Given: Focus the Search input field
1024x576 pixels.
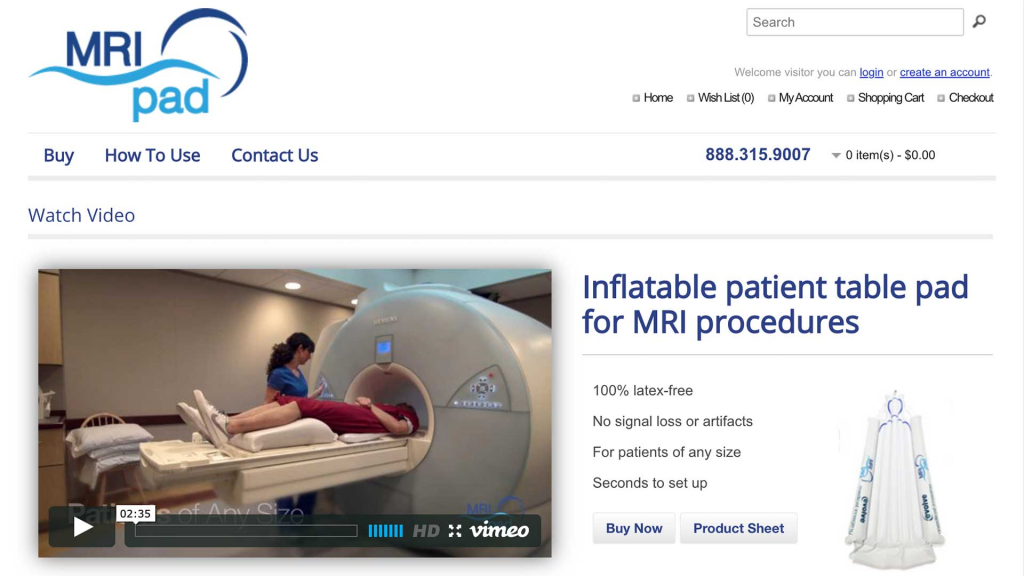Looking at the screenshot, I should pos(855,22).
